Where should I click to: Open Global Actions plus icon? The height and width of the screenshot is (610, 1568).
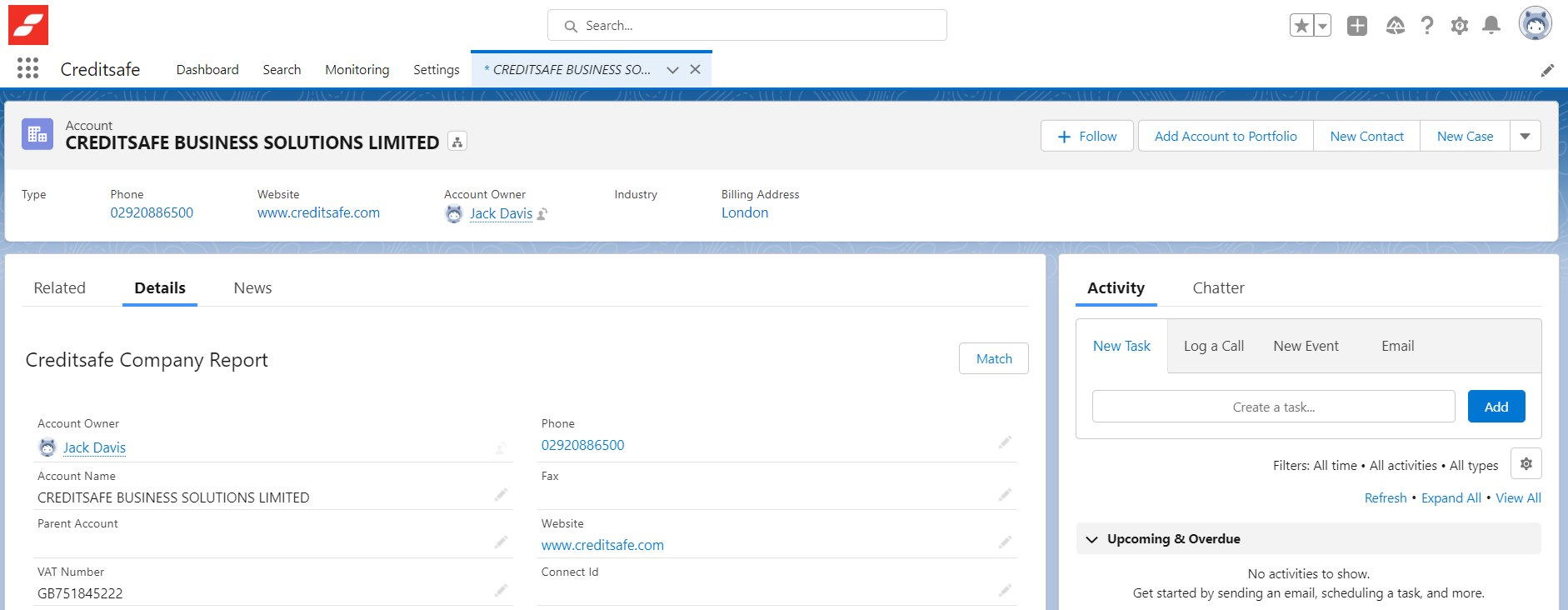[x=1357, y=26]
